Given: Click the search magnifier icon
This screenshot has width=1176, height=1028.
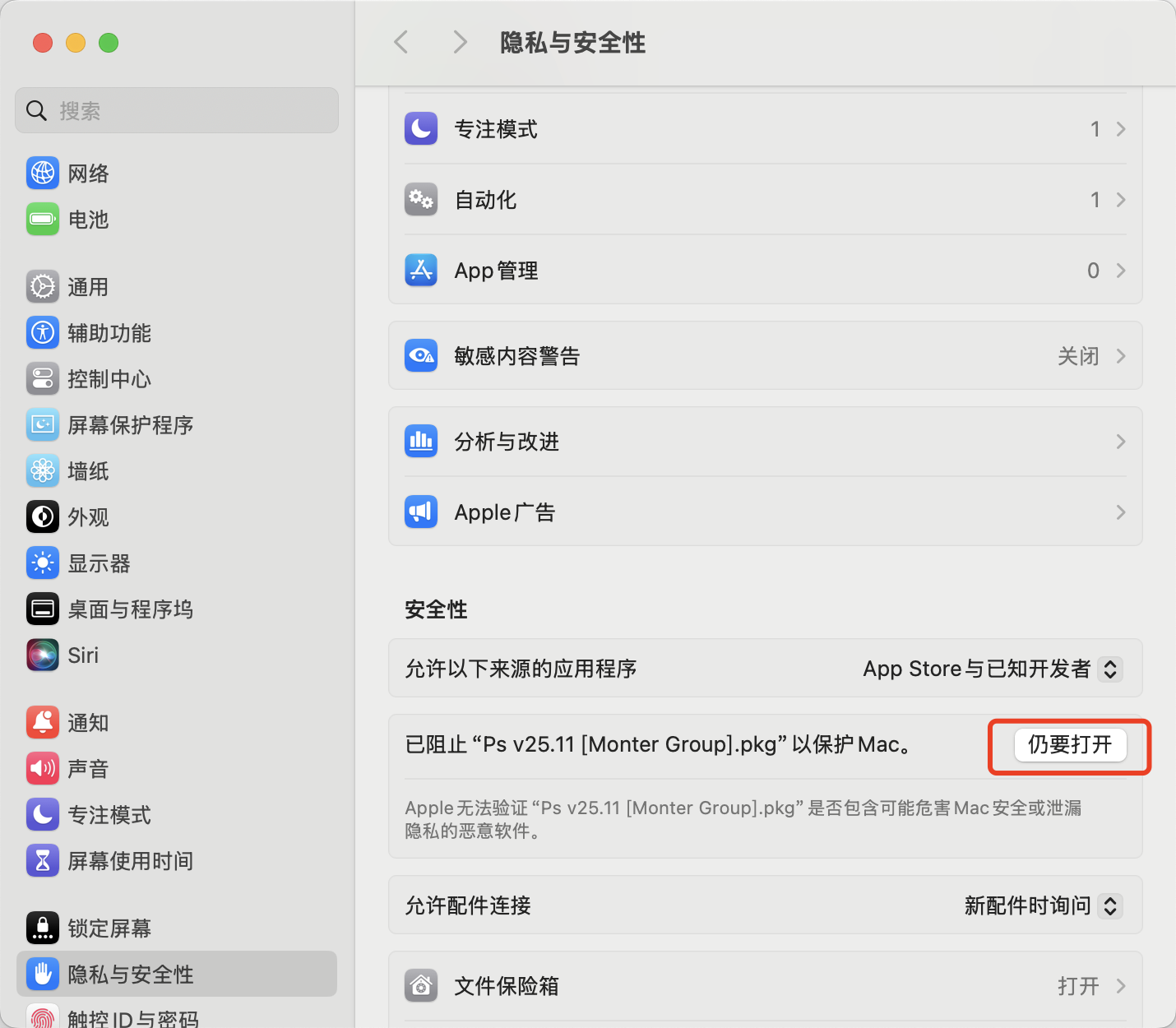Looking at the screenshot, I should pyautogui.click(x=36, y=110).
